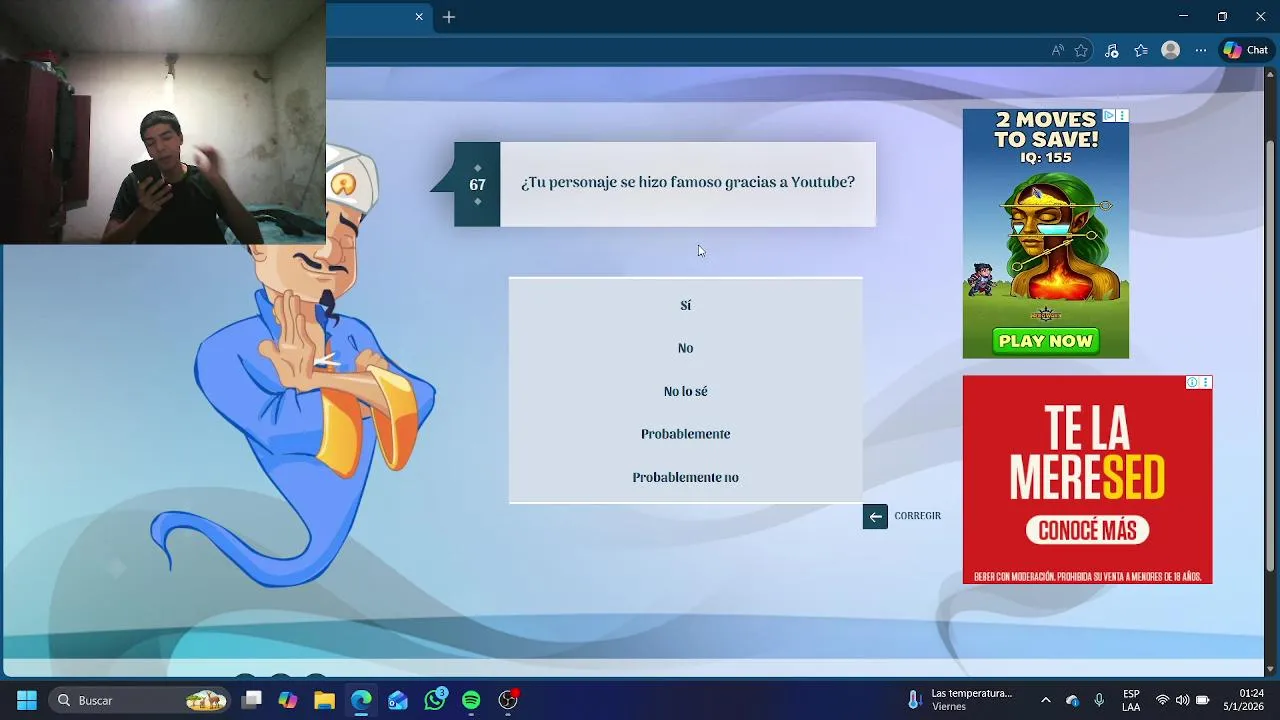Click question text about Youtube fame
The image size is (1280, 720).
click(688, 182)
